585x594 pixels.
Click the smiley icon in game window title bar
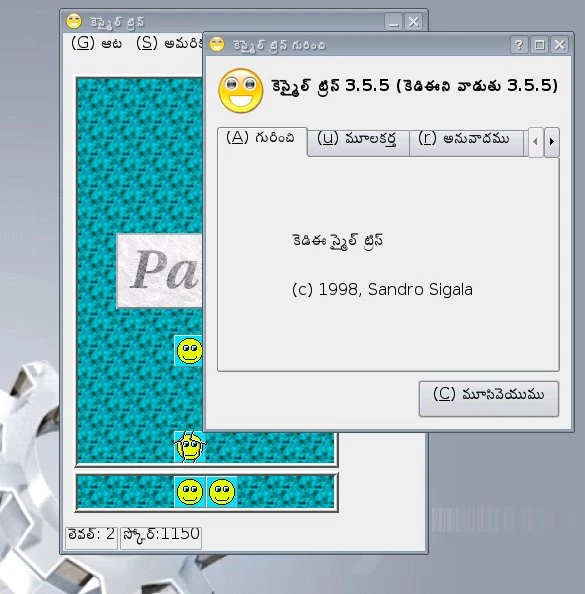click(74, 21)
